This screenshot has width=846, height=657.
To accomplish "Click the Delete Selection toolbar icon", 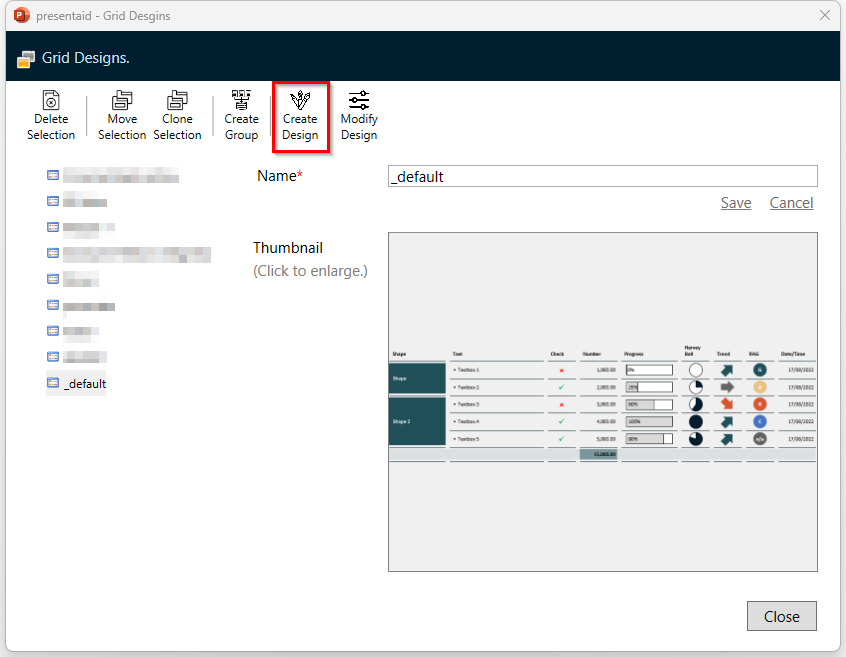I will click(51, 100).
